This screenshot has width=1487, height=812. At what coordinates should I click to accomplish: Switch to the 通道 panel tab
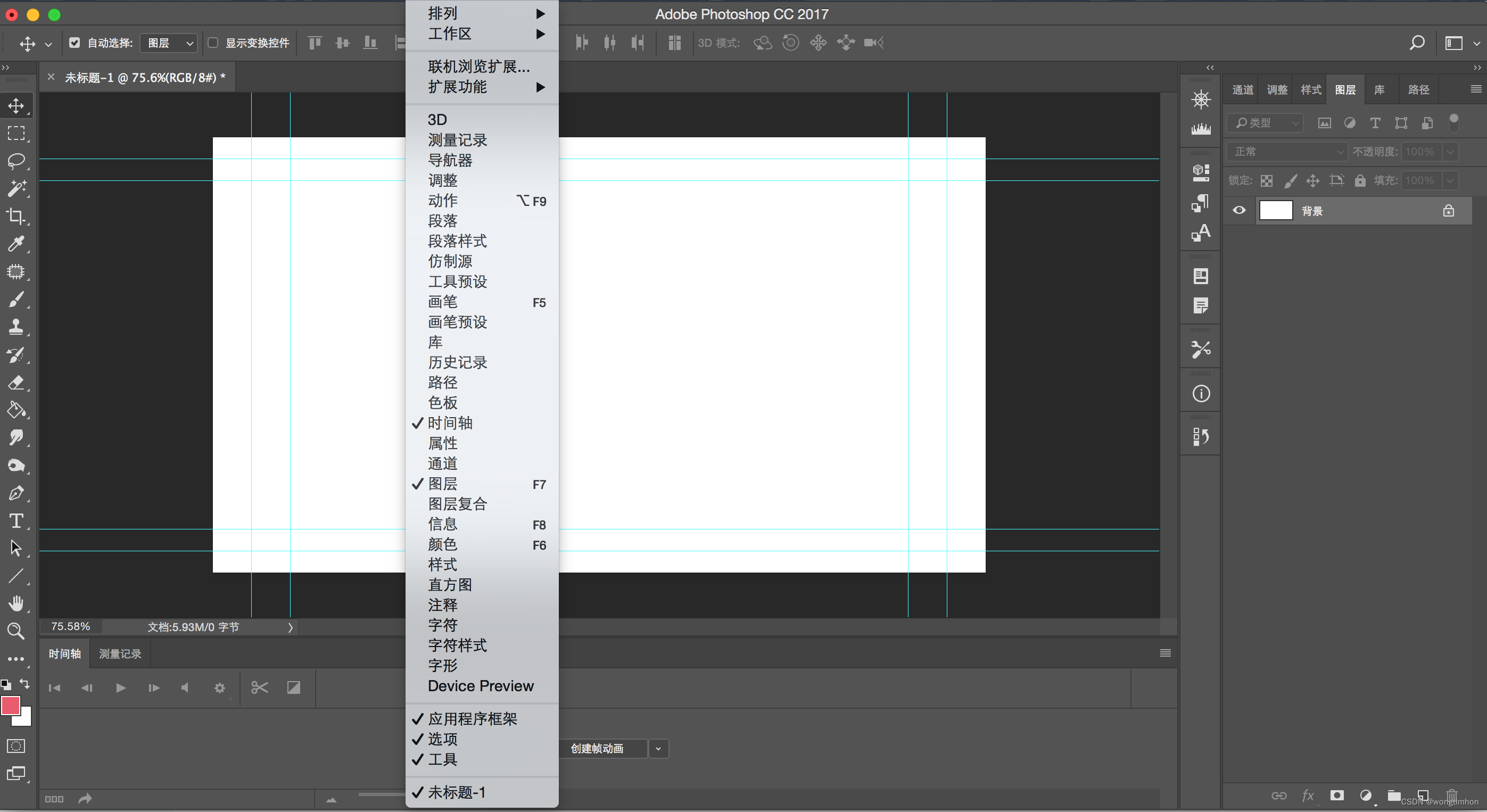(1242, 90)
